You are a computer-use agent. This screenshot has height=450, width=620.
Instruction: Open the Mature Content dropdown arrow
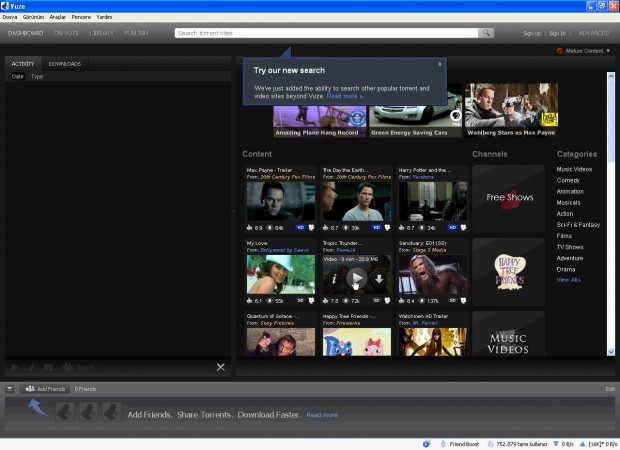point(607,51)
